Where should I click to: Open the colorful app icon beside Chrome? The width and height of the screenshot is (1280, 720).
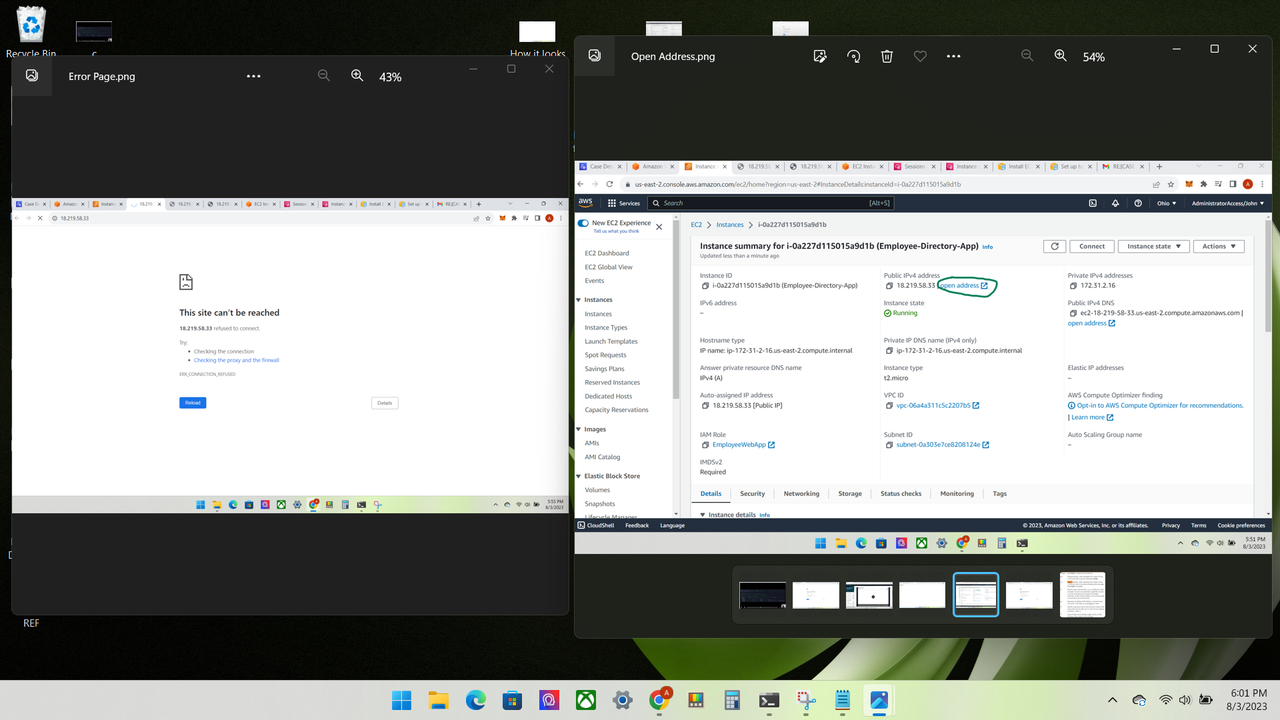tap(696, 700)
